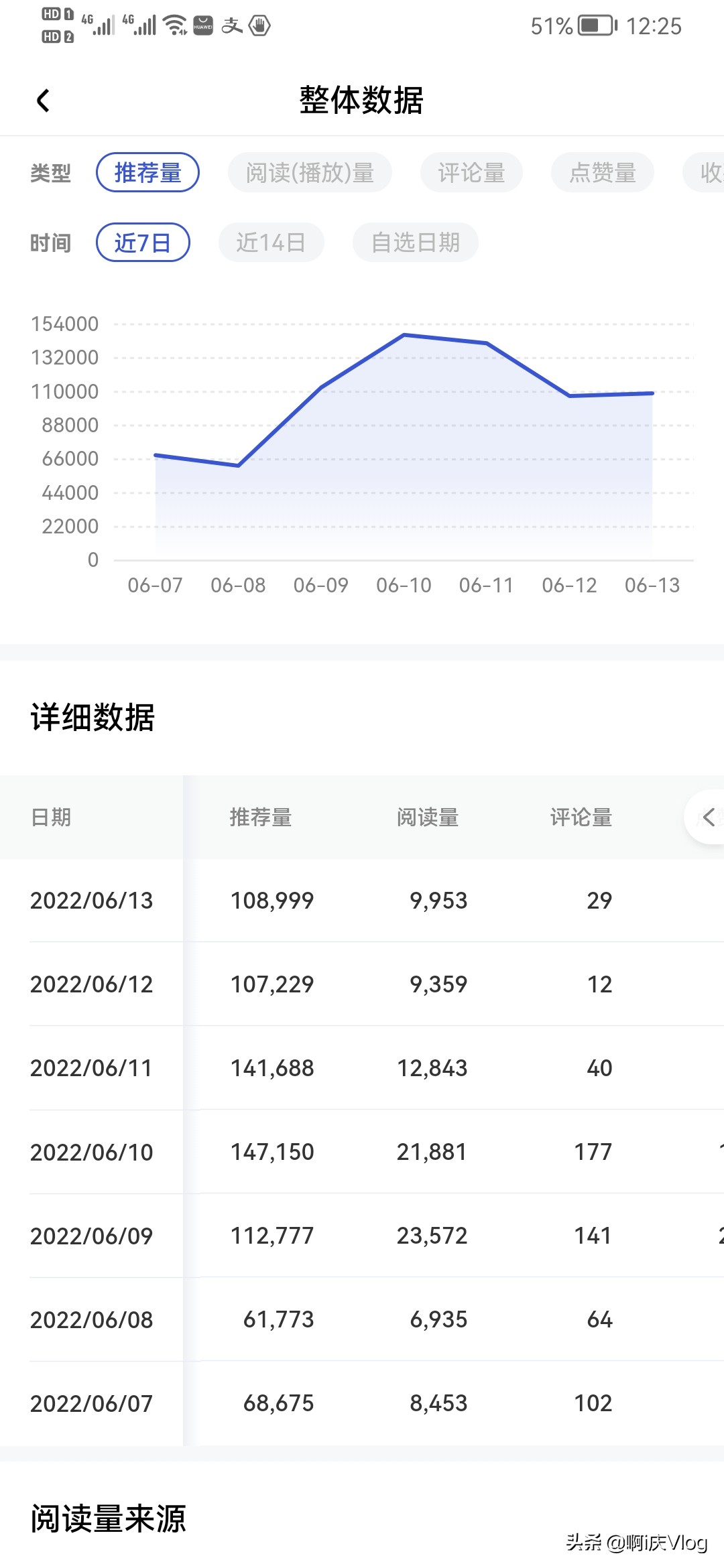Tap the 141,688 recommendation value
This screenshot has width=724, height=1568.
[x=272, y=1067]
